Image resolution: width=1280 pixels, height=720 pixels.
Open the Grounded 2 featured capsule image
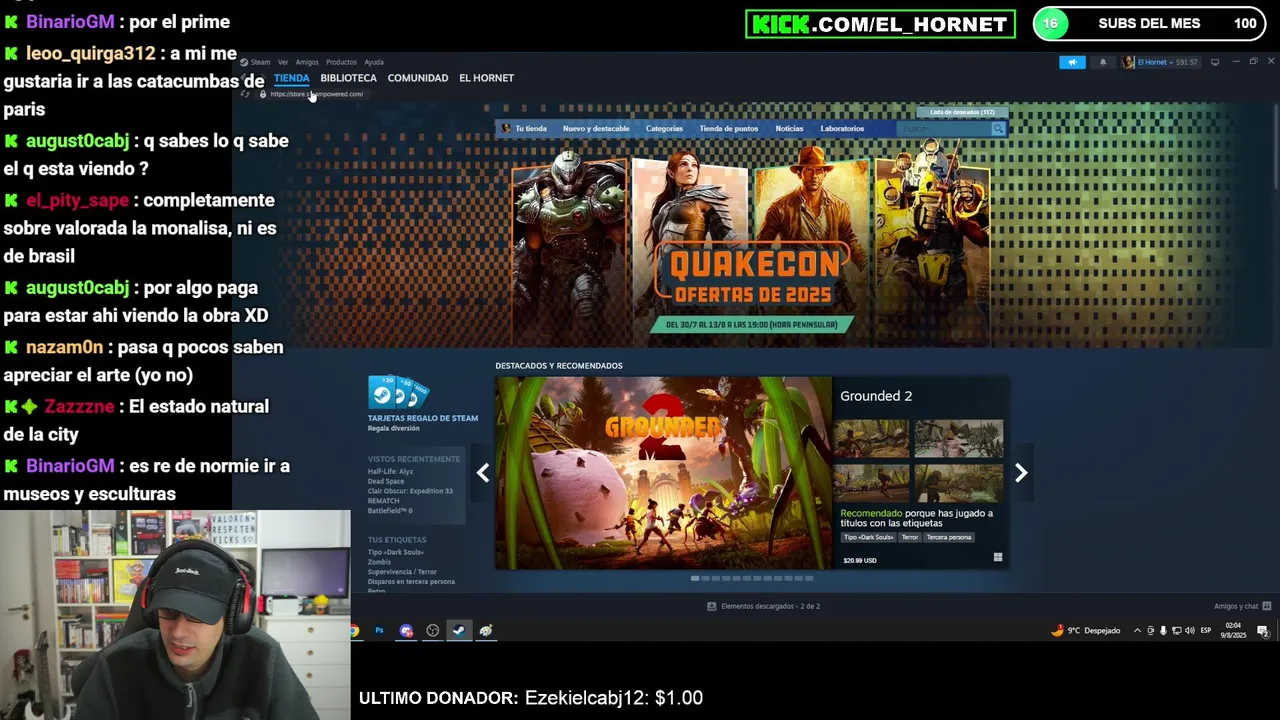664,473
